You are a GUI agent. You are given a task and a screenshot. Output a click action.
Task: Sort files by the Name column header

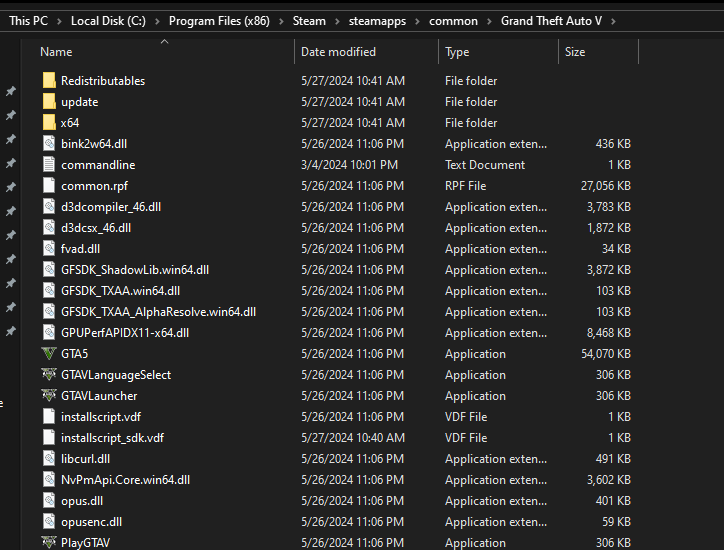[x=56, y=52]
